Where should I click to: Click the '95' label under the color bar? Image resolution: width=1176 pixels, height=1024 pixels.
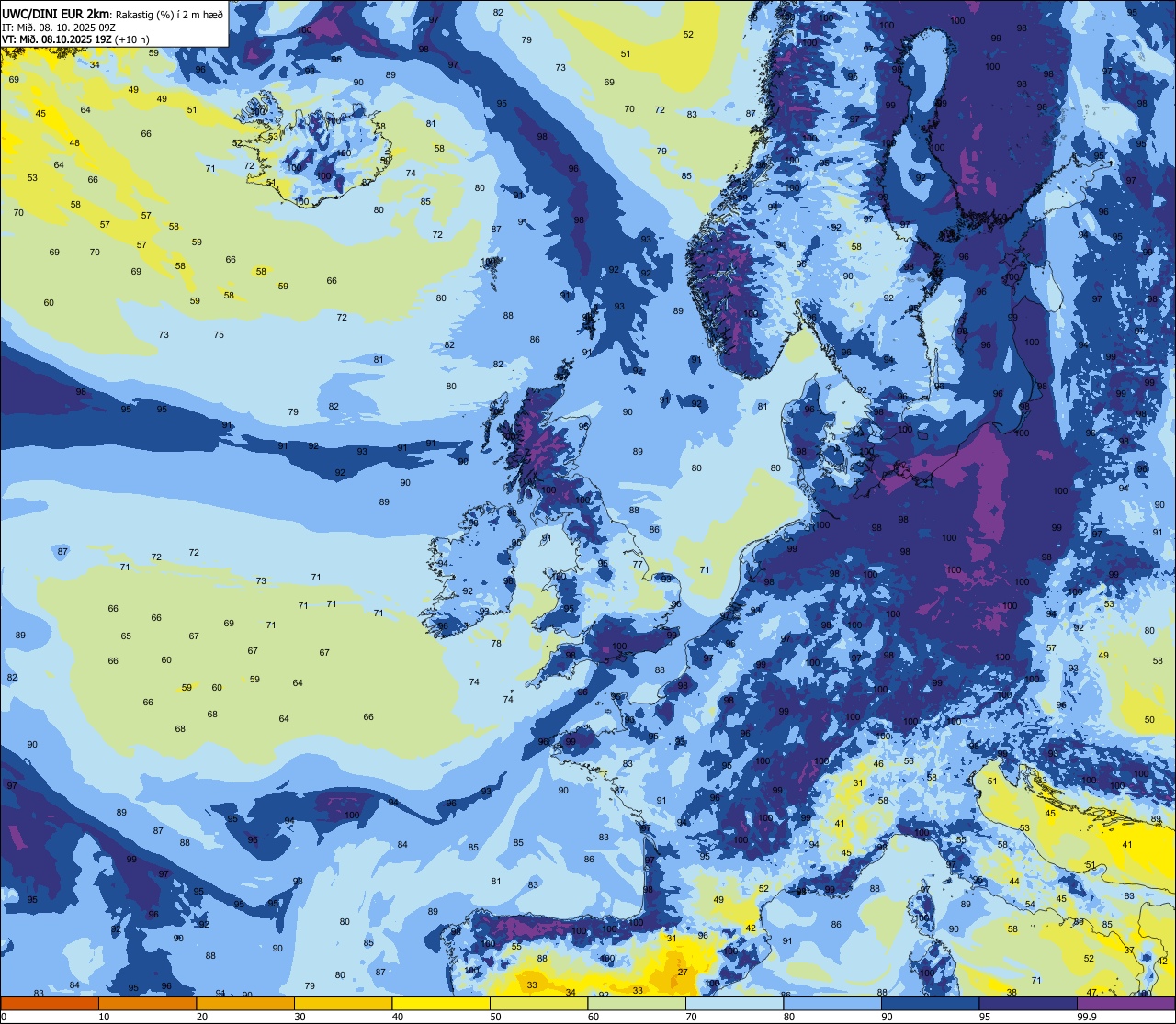click(986, 1017)
